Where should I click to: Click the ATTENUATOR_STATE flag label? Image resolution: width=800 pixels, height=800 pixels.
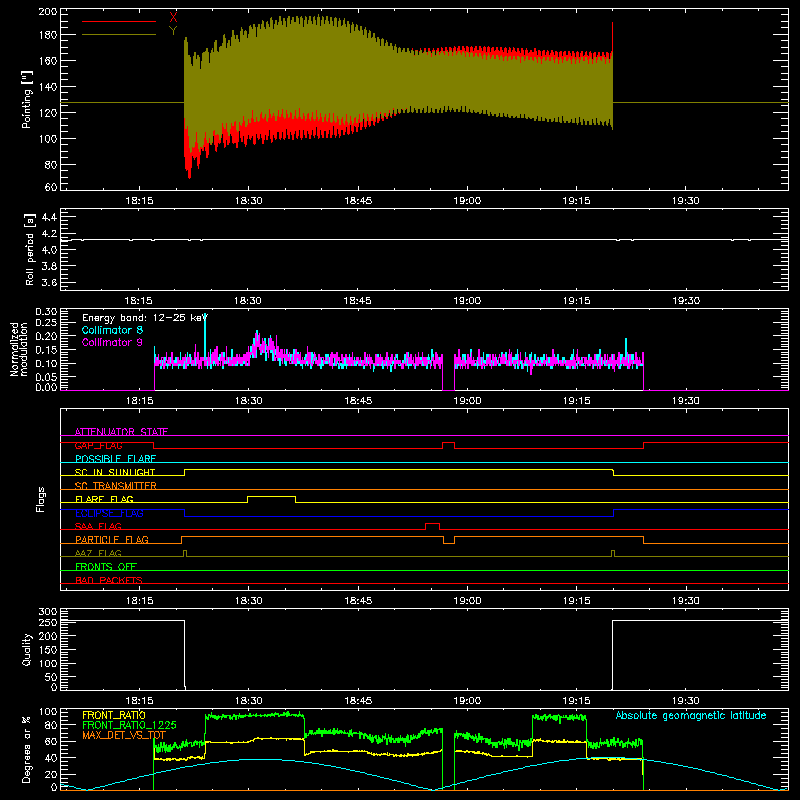tap(121, 432)
